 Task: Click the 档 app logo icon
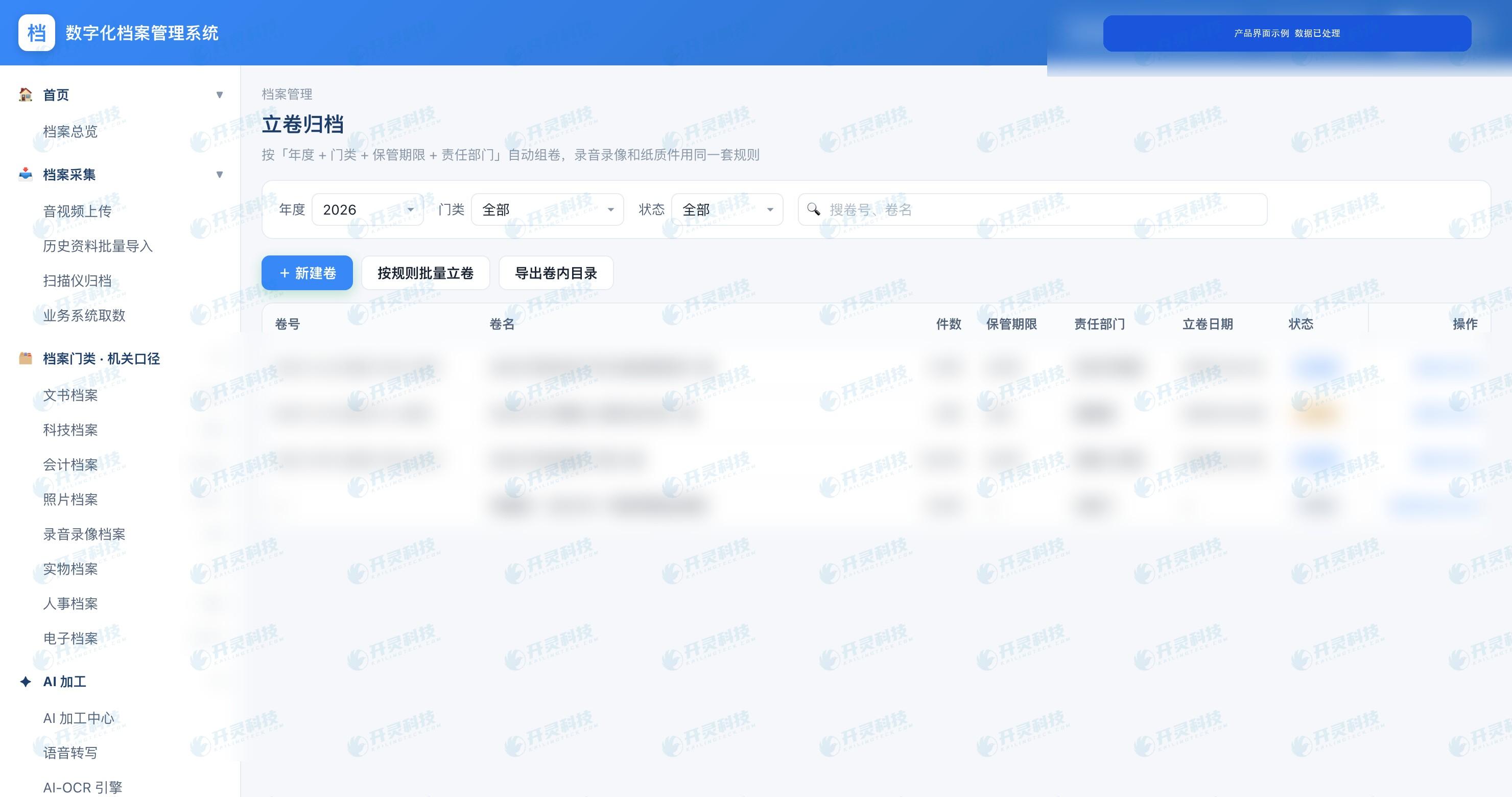[x=36, y=33]
